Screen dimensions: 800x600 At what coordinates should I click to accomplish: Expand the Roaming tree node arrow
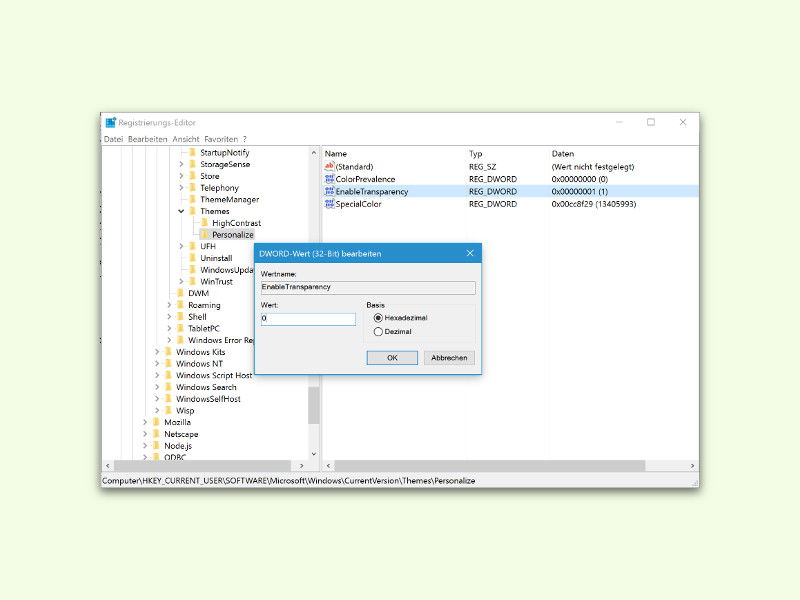pos(169,305)
